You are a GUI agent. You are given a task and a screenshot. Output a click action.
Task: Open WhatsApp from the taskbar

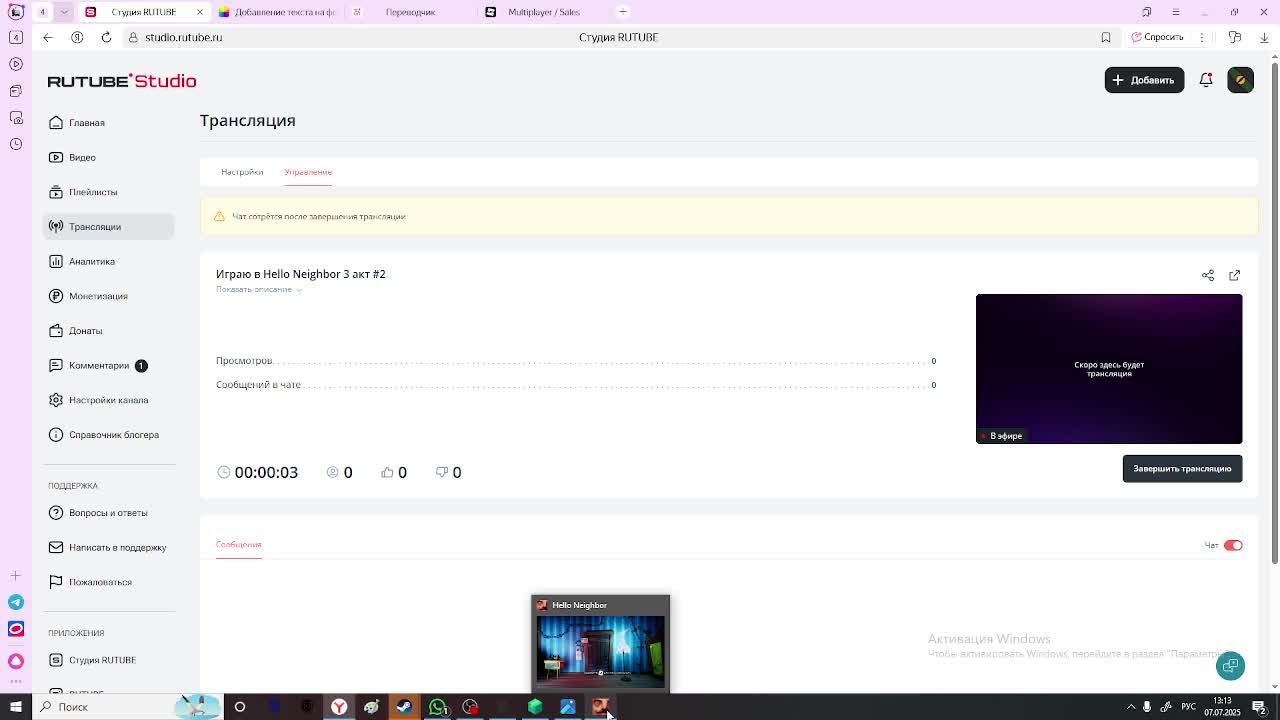pos(438,707)
